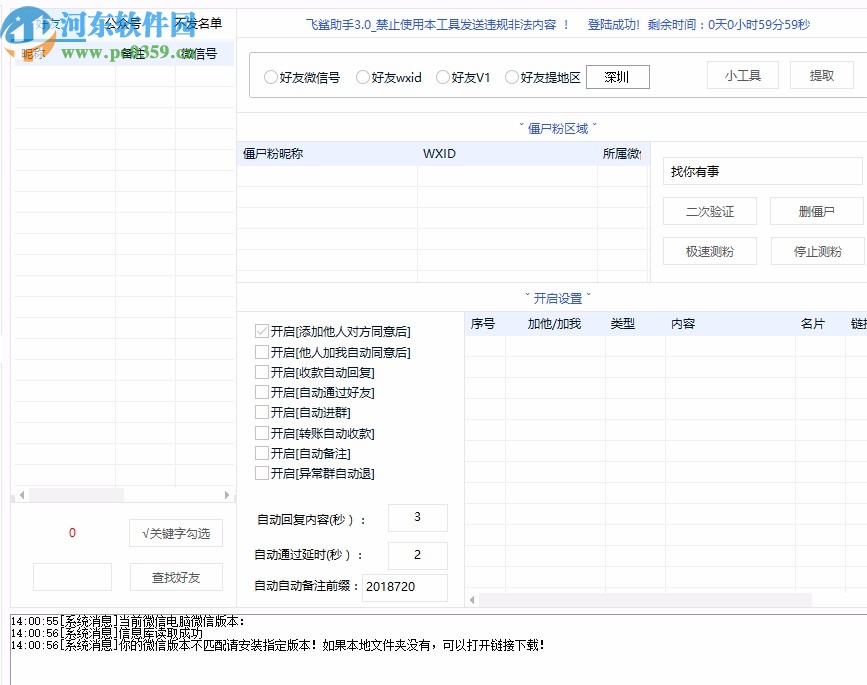
Task: Click log line 当前微信电脑微信版本
Action: coord(128,621)
